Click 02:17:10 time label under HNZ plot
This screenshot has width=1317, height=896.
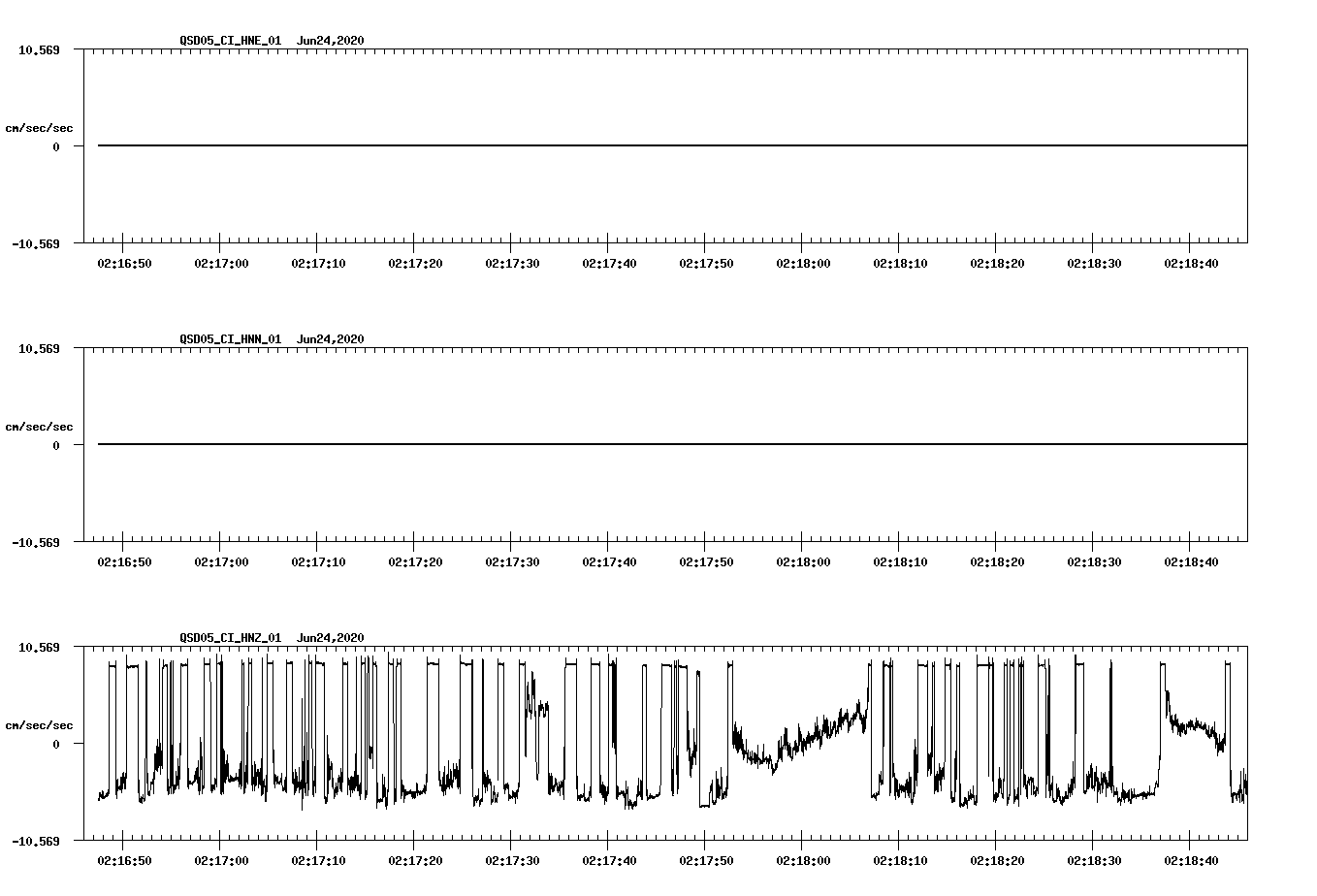tap(318, 860)
